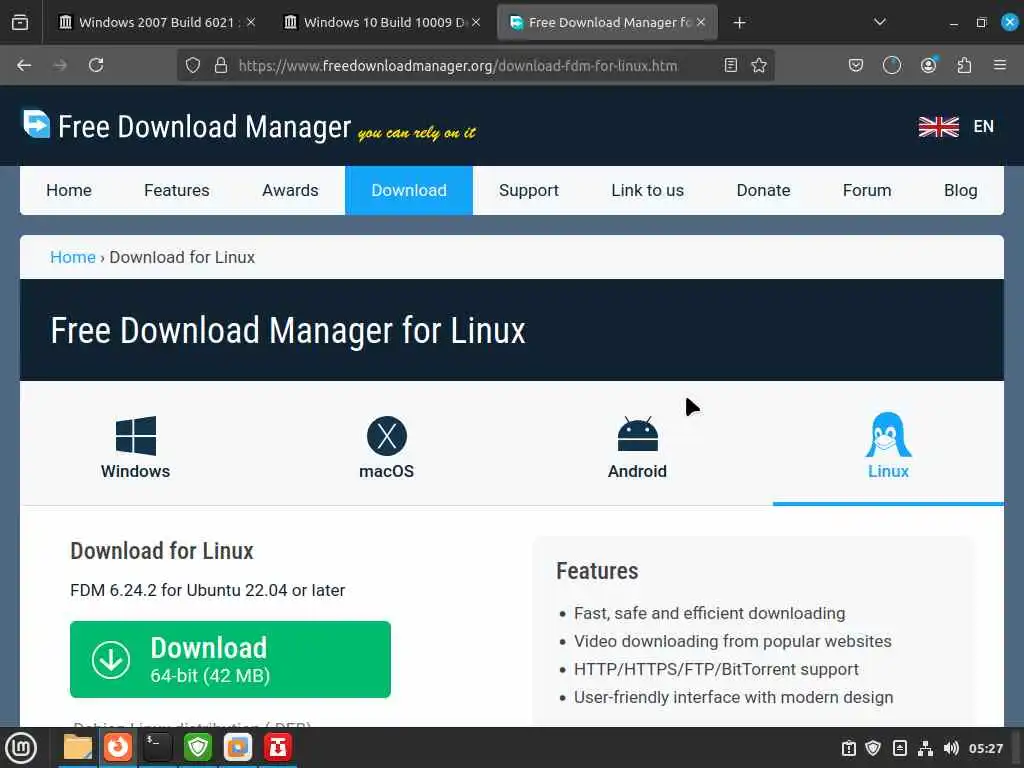Viewport: 1024px width, 768px height.
Task: Open the Pocket save icon
Action: pyautogui.click(x=856, y=65)
